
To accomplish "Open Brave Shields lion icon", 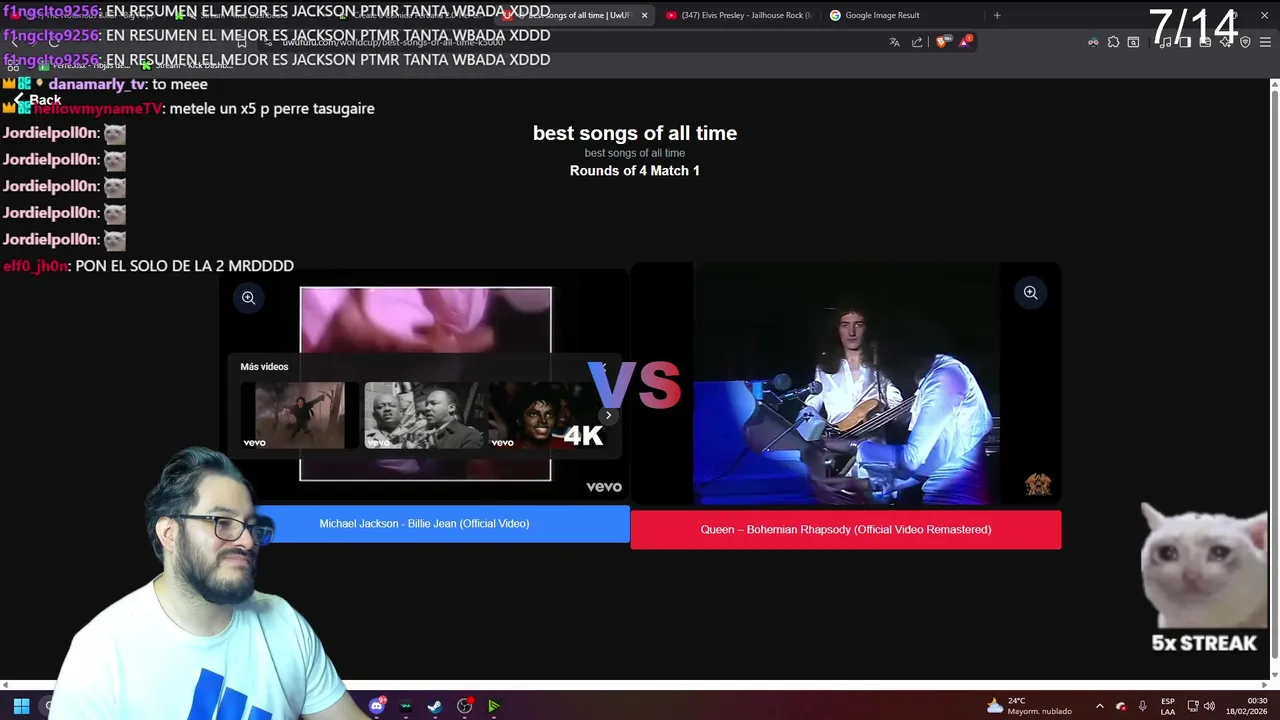I will click(941, 42).
